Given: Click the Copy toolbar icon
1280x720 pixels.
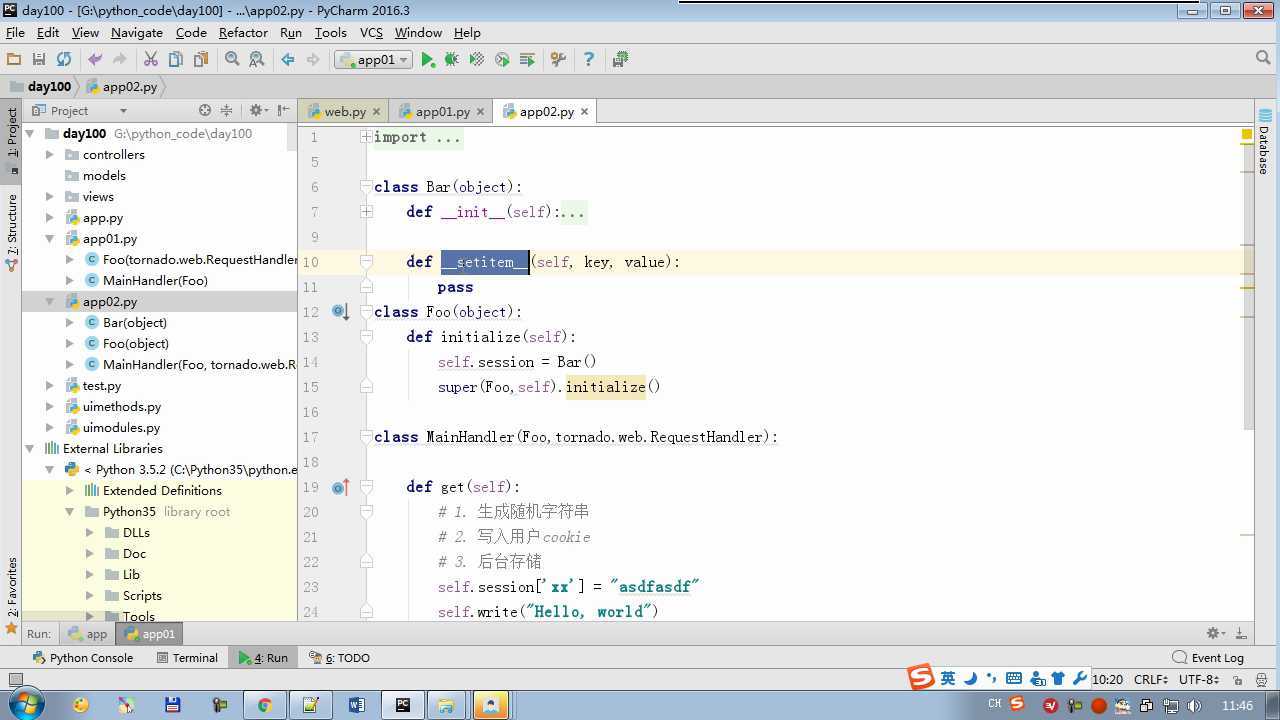Looking at the screenshot, I should 176,60.
